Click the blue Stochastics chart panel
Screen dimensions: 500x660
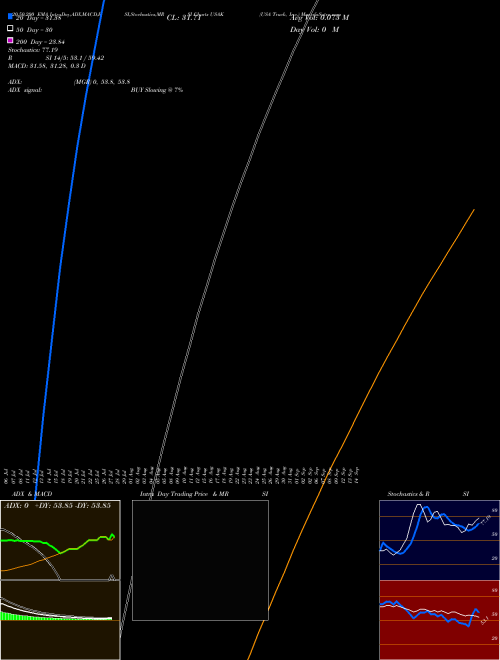point(439,540)
